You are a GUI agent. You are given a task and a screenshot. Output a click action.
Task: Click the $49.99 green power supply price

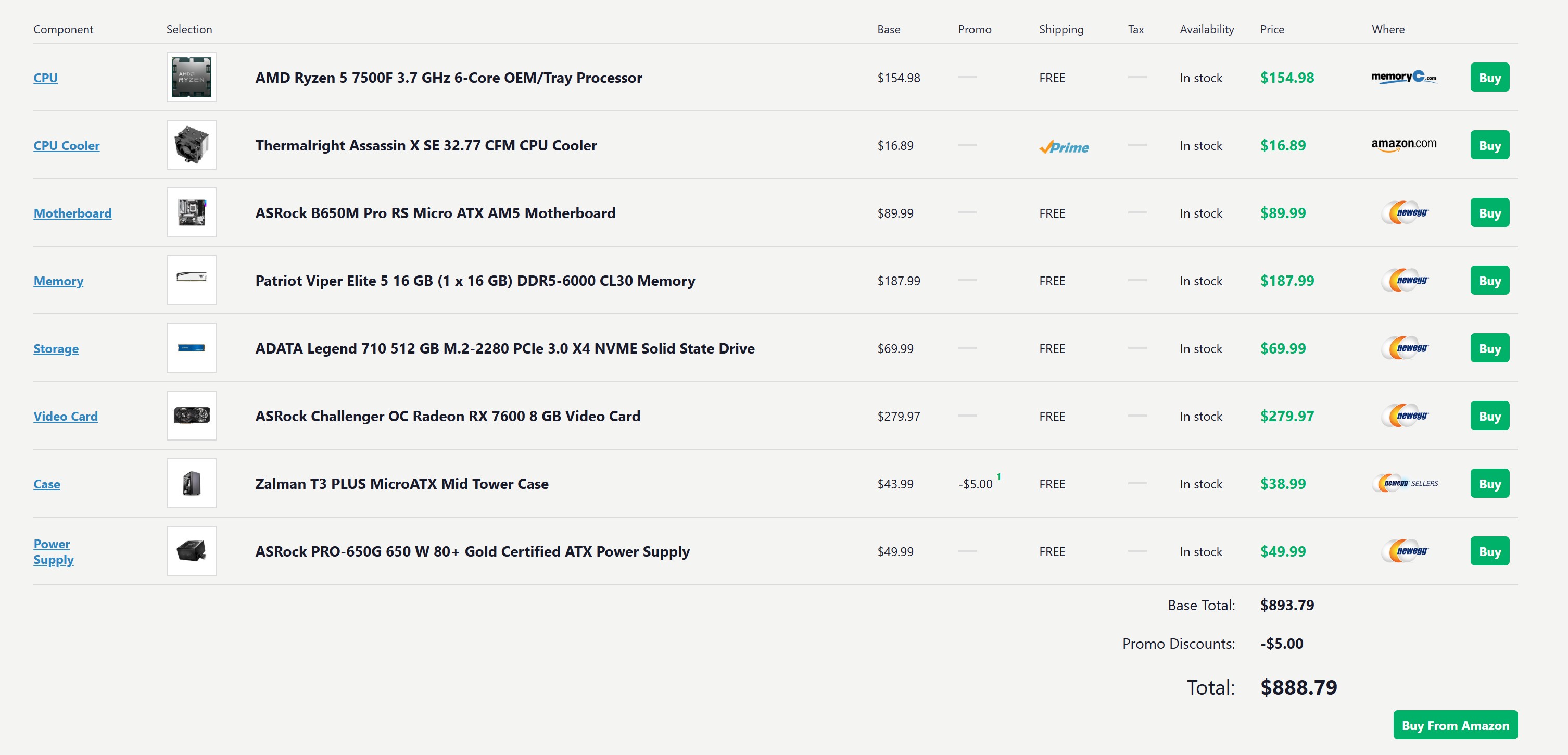[1283, 551]
